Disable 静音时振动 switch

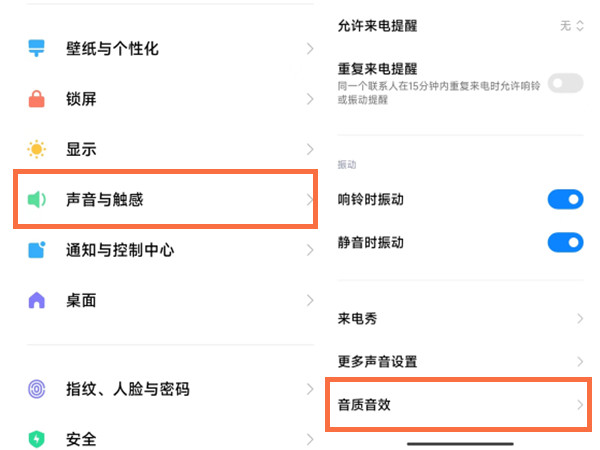pyautogui.click(x=565, y=242)
